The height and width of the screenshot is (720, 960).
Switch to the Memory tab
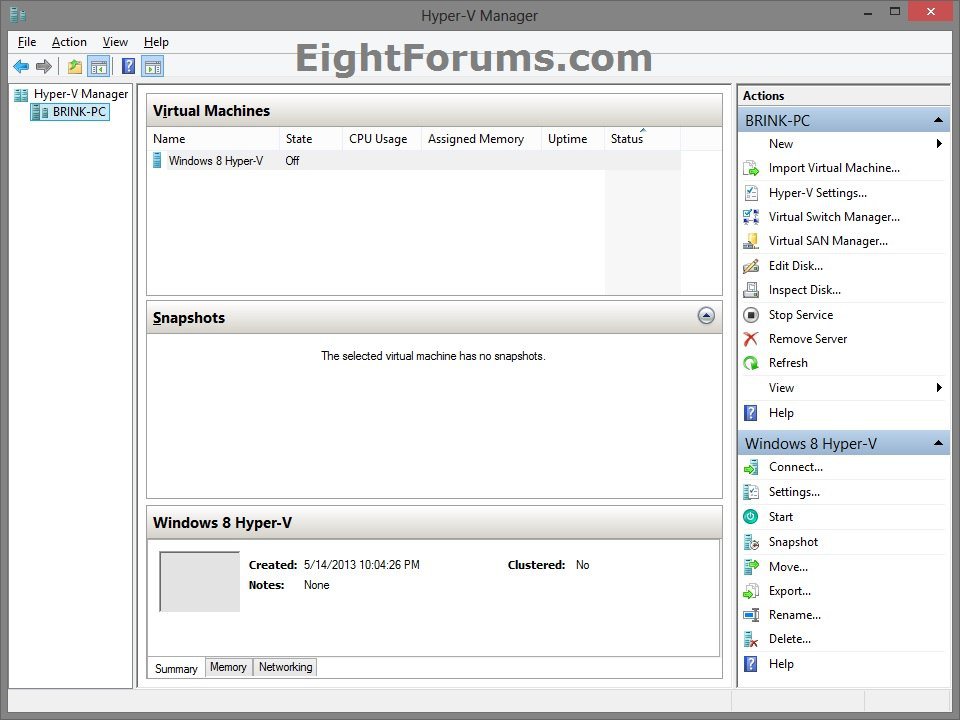point(228,667)
